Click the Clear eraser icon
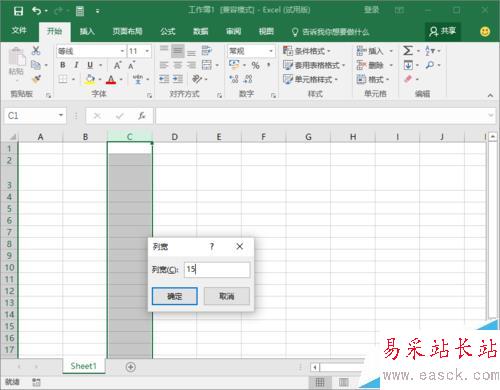 coord(408,79)
